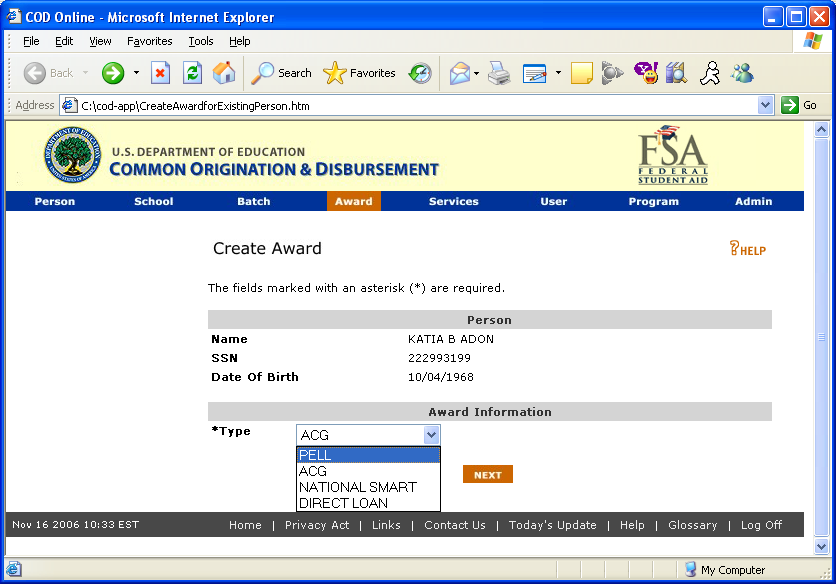
Task: Follow the Contact Us footer link
Action: coord(455,525)
